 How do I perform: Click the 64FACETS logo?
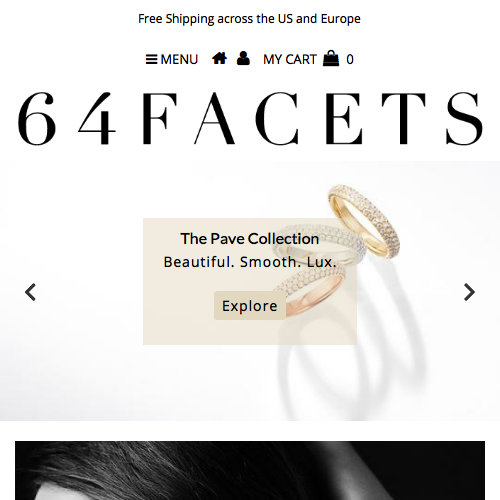250,119
